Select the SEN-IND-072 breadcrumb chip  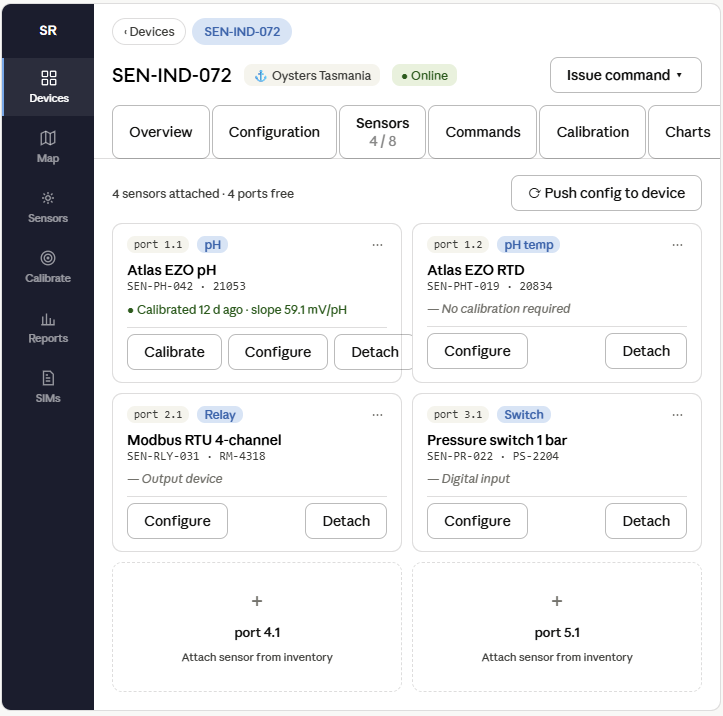pos(242,32)
